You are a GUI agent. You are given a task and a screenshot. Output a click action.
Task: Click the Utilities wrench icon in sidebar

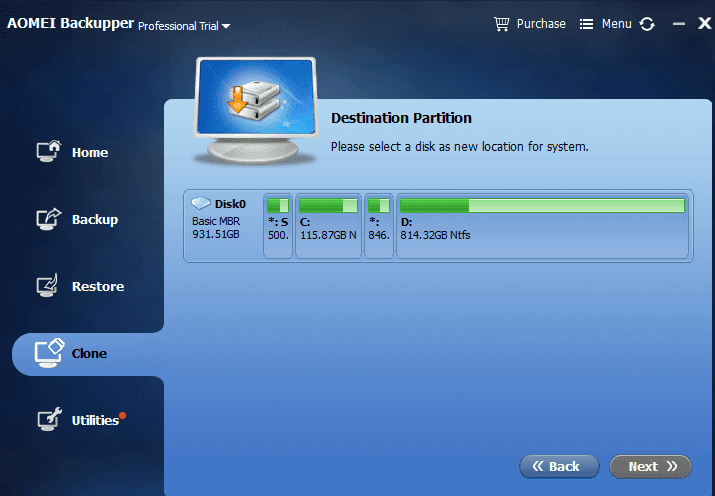pos(49,419)
